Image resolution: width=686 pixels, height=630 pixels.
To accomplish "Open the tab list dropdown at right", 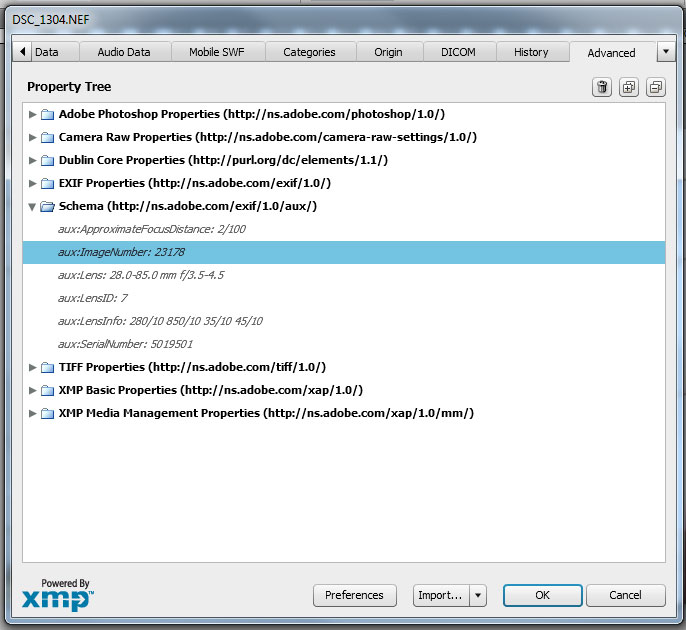I will pyautogui.click(x=666, y=52).
